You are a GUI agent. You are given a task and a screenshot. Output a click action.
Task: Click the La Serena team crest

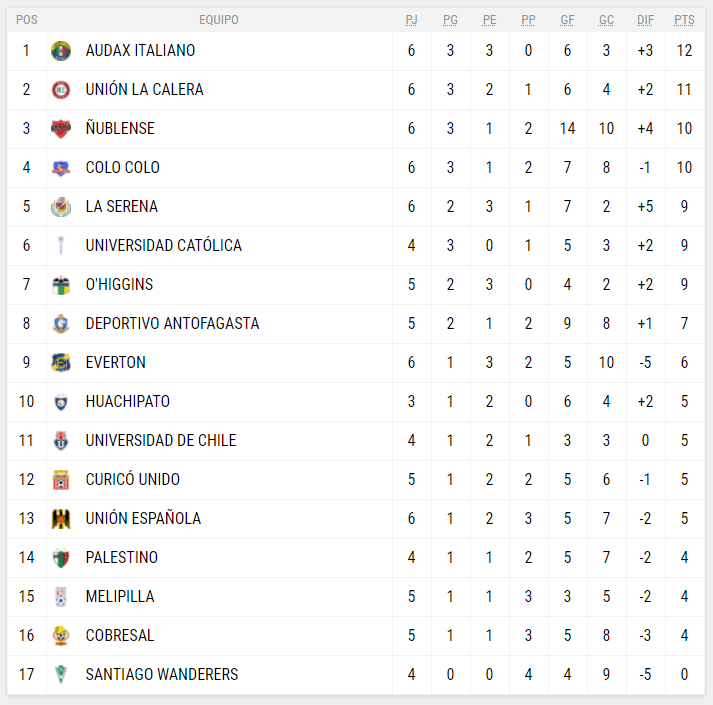pos(61,206)
